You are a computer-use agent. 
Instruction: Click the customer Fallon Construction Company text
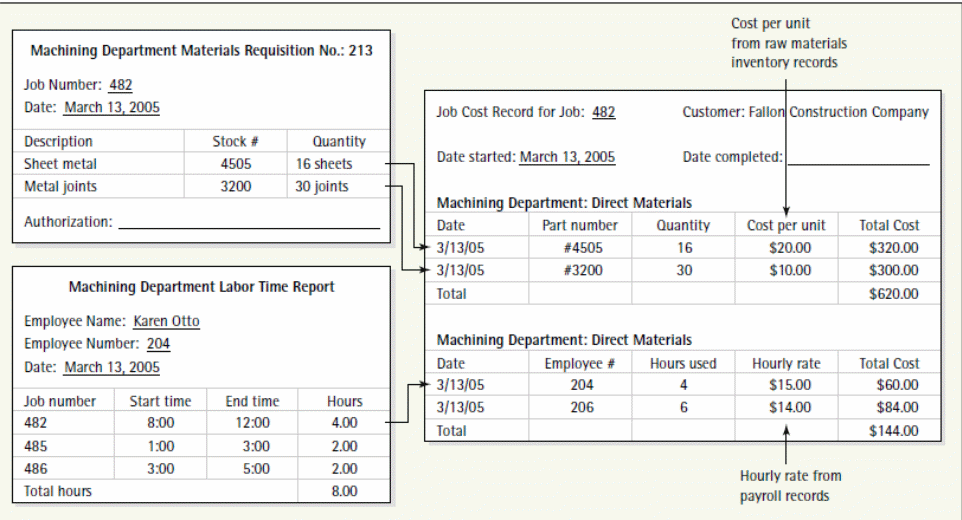pyautogui.click(x=838, y=112)
